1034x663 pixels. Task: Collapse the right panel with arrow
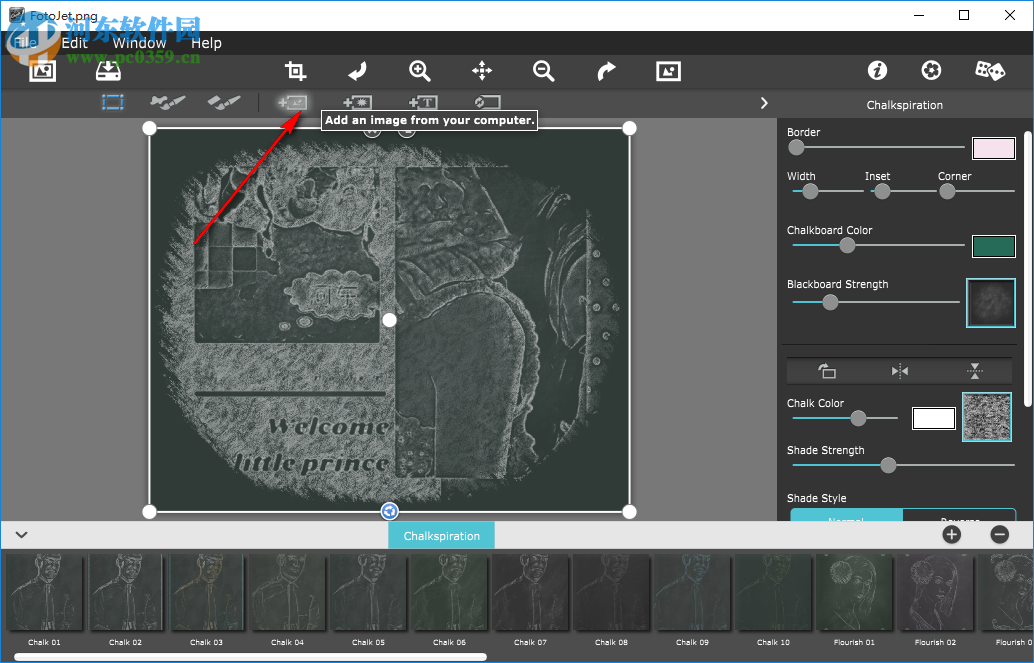click(764, 103)
